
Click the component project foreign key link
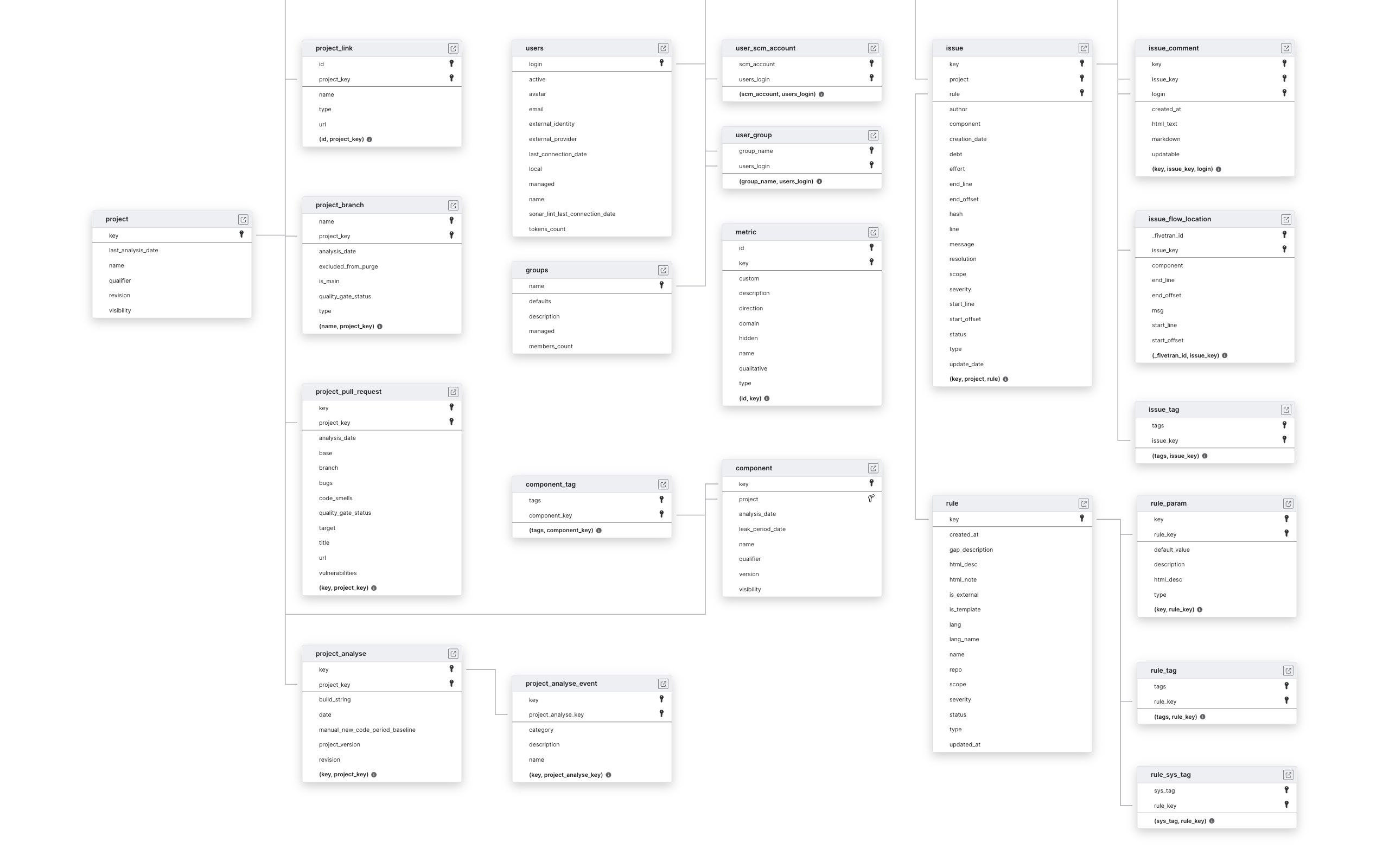pos(870,498)
